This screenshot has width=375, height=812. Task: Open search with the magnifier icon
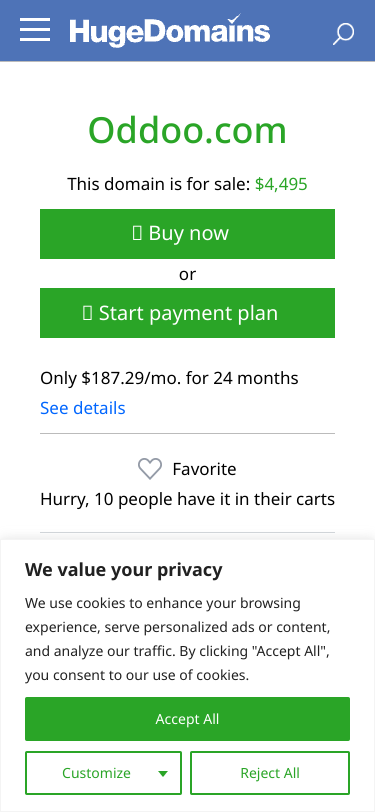[x=343, y=34]
